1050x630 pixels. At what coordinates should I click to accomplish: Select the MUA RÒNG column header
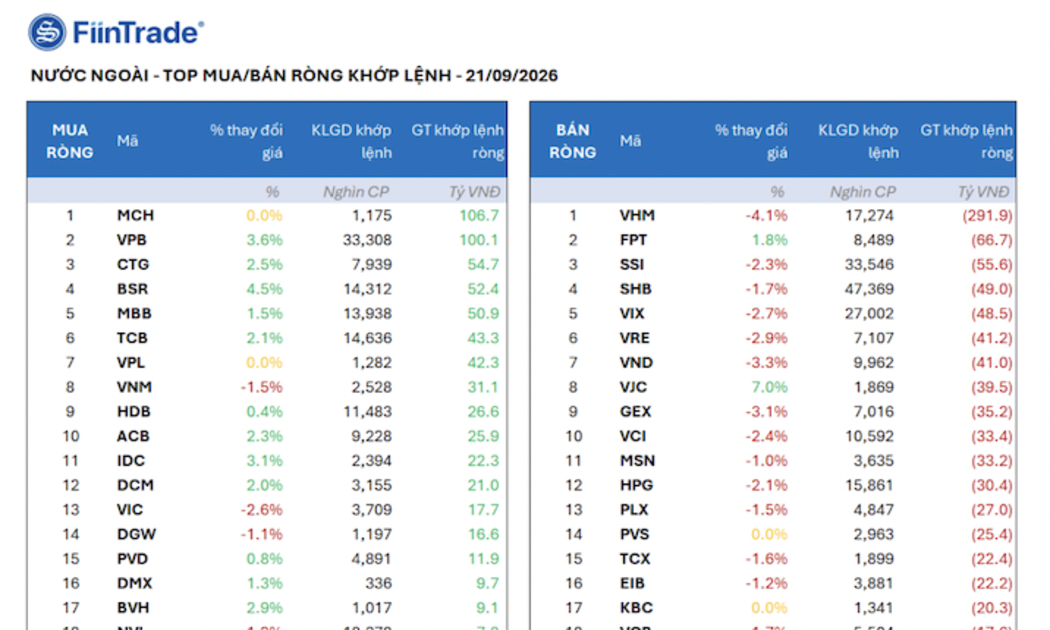click(70, 141)
